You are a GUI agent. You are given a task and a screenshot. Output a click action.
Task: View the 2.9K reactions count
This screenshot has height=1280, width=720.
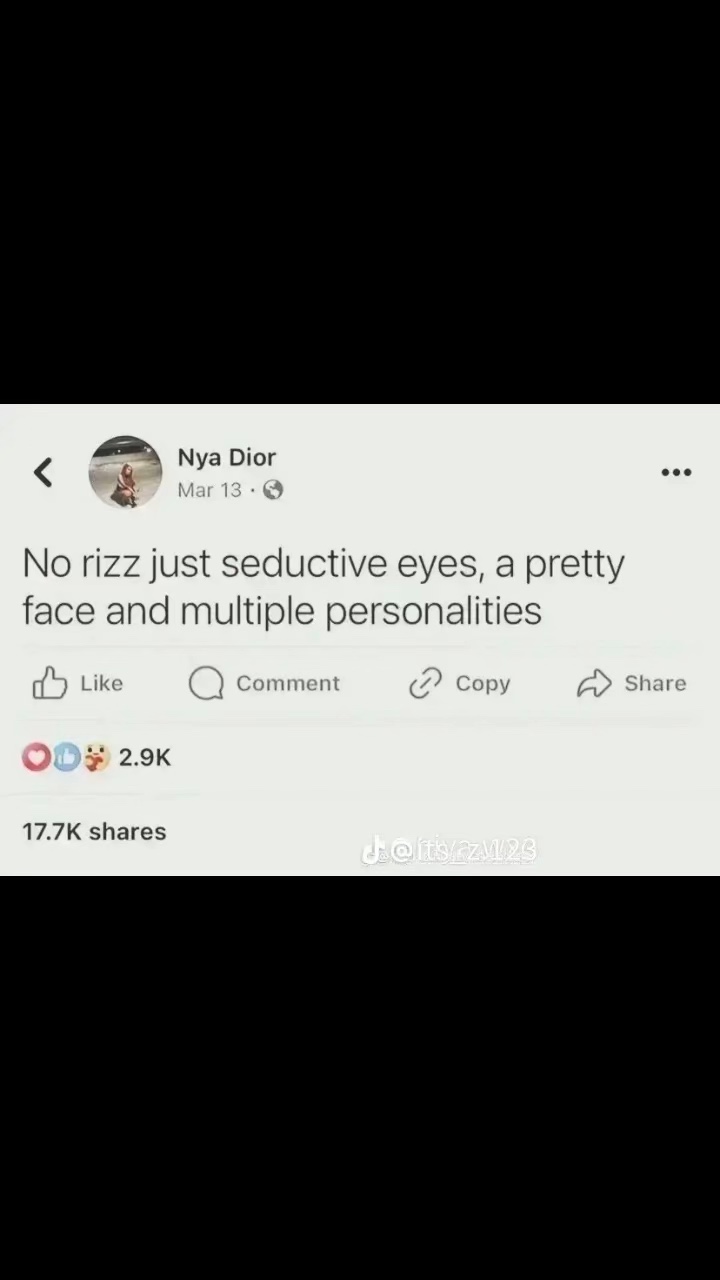pyautogui.click(x=145, y=758)
